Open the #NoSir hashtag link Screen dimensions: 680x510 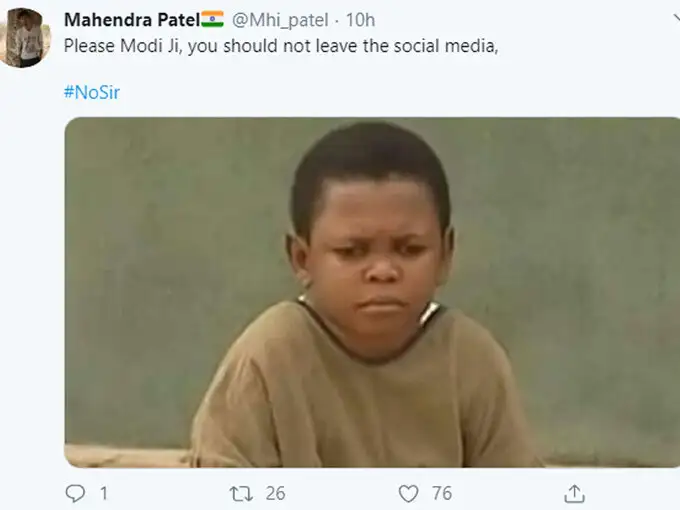click(92, 92)
